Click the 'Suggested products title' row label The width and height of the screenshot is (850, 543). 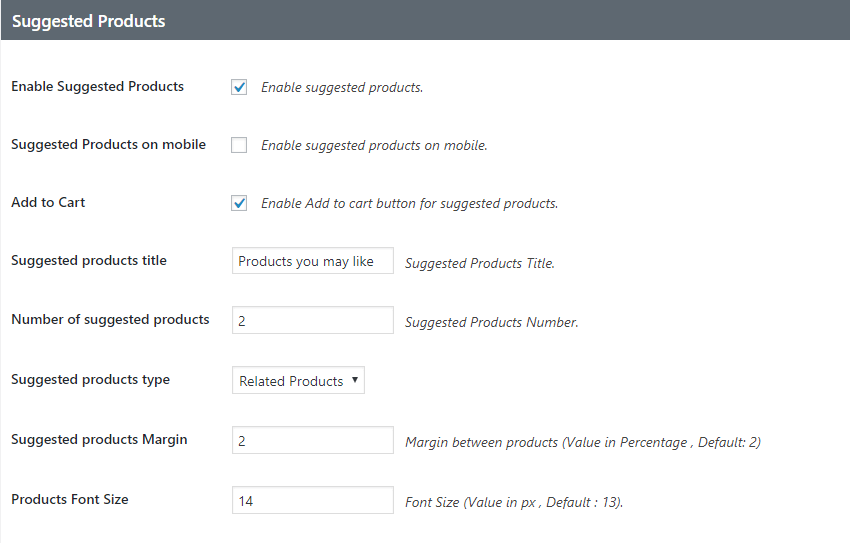click(x=89, y=260)
